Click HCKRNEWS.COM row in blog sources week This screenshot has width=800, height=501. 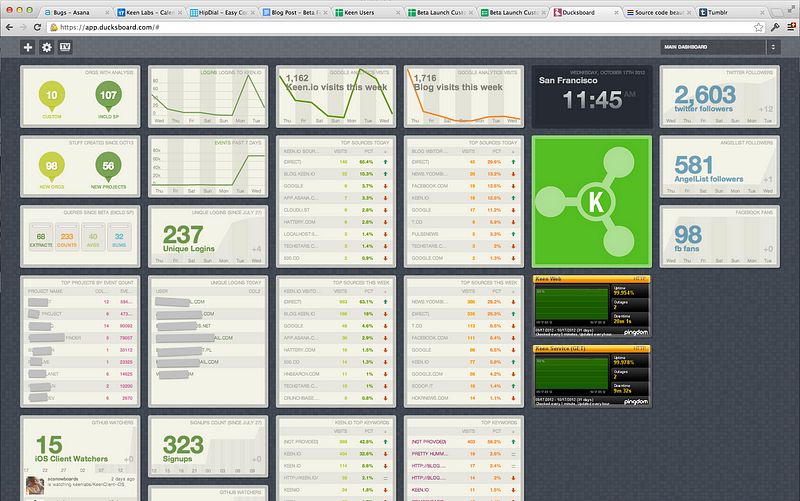464,398
